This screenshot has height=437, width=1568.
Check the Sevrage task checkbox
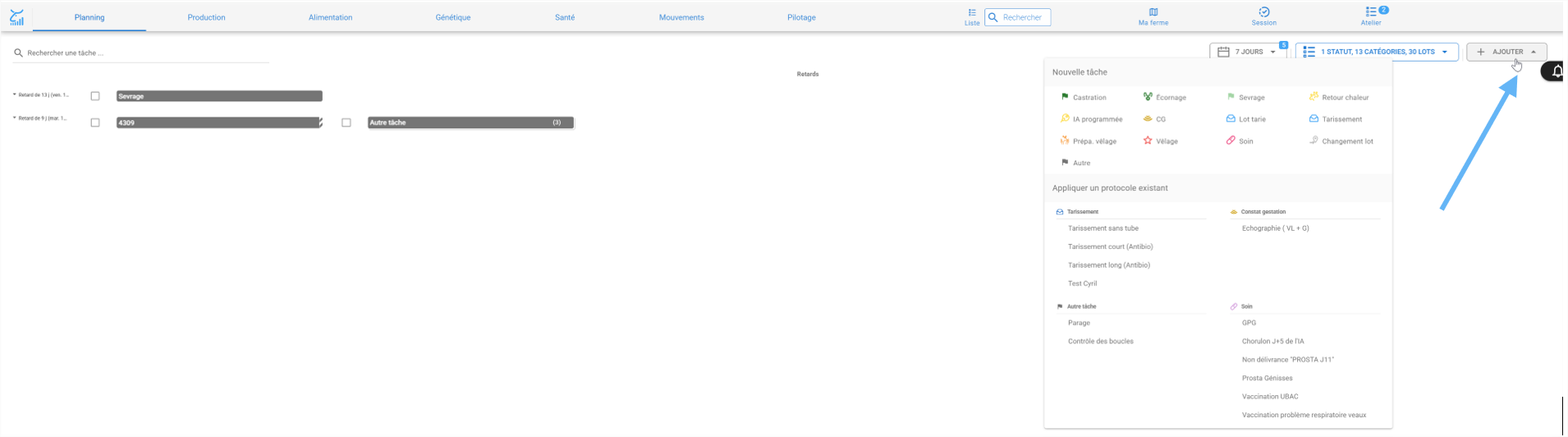tap(95, 96)
